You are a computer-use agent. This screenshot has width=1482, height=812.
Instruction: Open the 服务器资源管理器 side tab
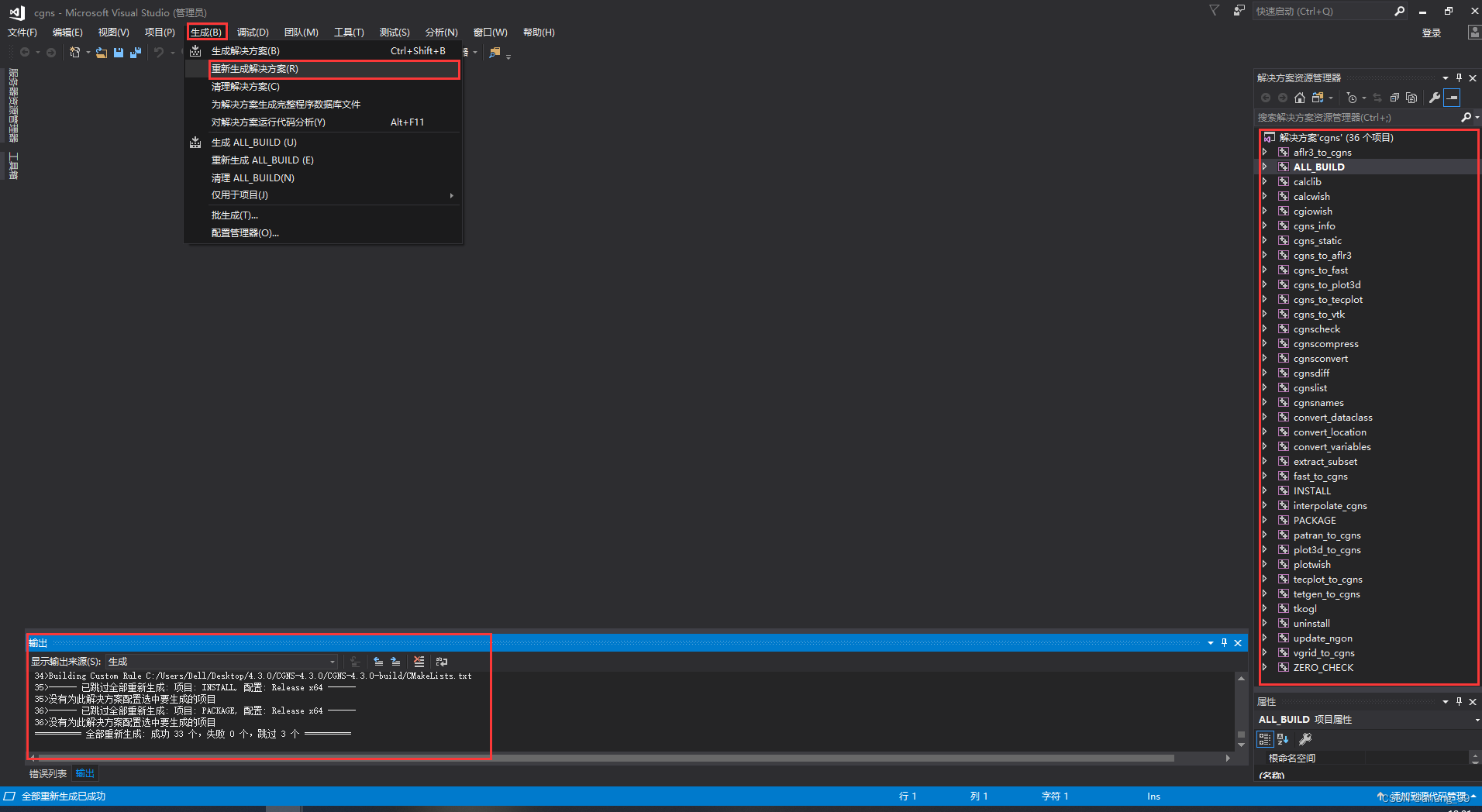13,105
